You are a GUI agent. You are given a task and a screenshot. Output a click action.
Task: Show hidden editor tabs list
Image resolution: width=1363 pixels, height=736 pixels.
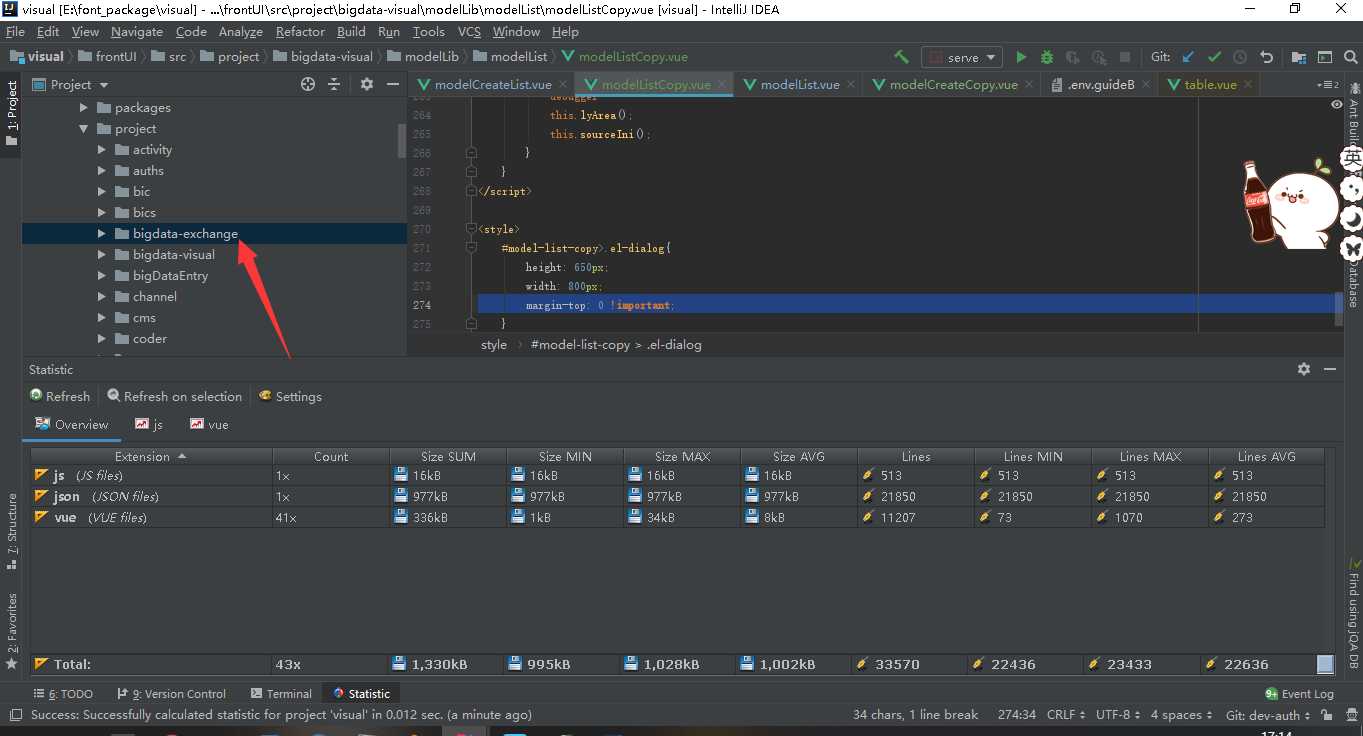coord(1327,85)
